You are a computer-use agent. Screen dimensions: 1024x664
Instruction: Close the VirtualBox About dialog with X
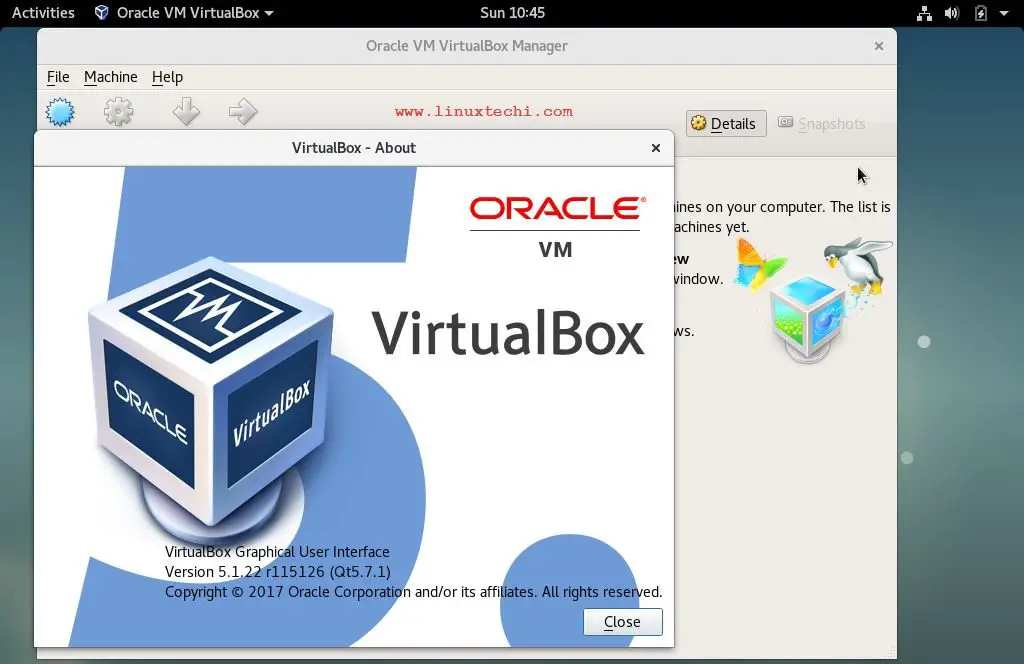tap(656, 148)
